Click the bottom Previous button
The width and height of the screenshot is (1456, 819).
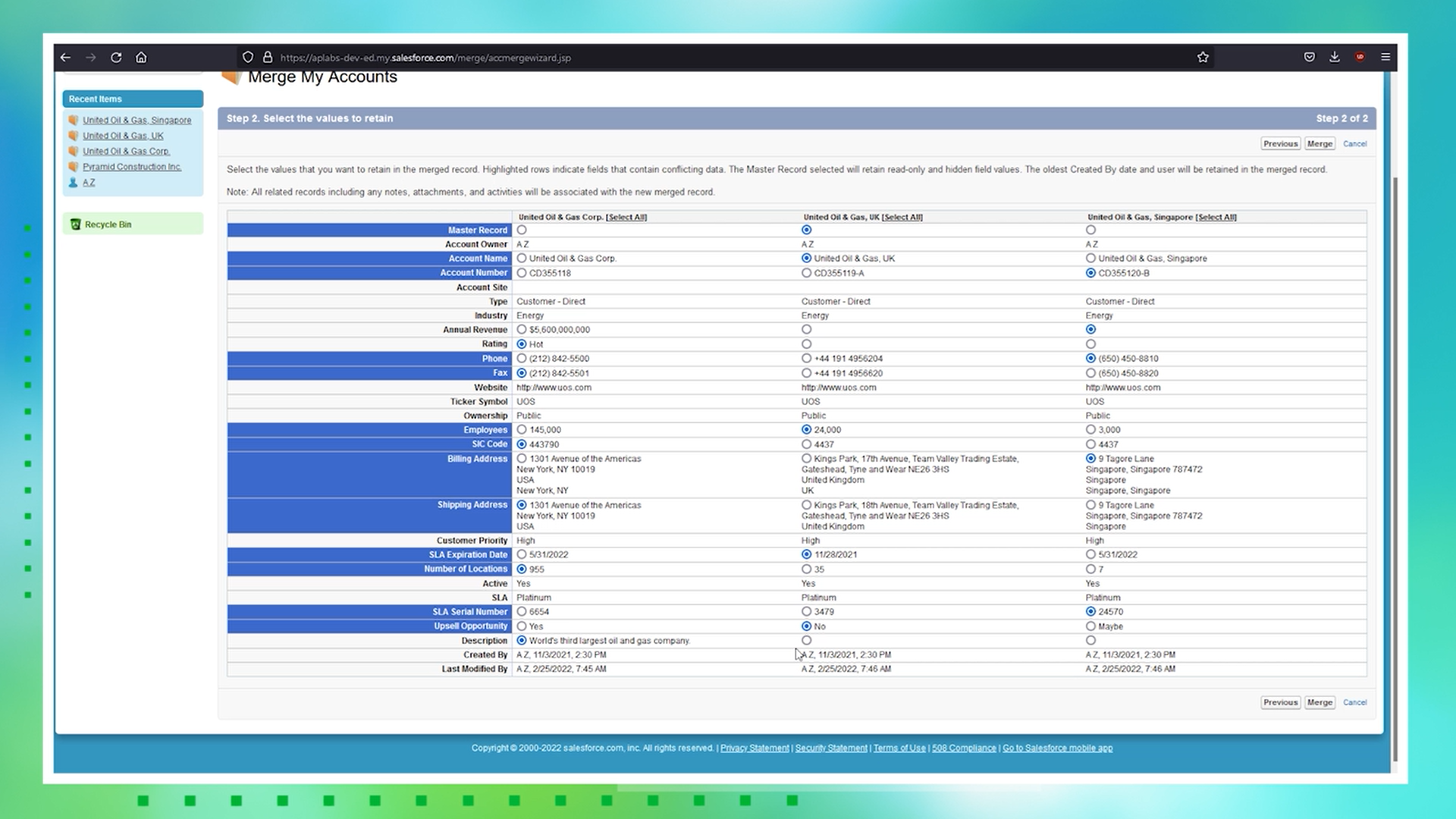click(1280, 703)
